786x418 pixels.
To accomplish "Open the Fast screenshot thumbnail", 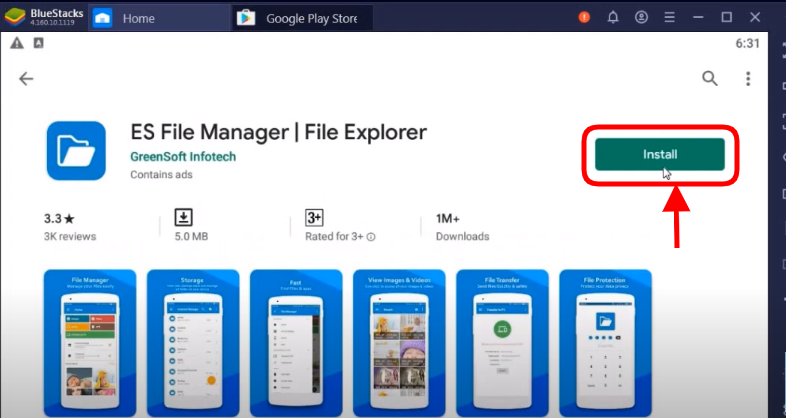I will 296,343.
